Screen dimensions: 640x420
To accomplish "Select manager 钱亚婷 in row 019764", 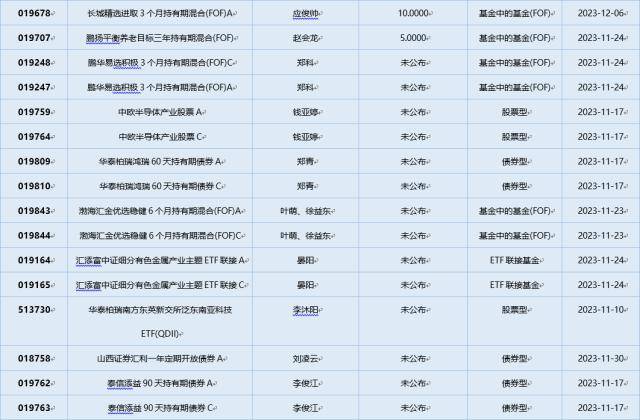I will click(305, 137).
